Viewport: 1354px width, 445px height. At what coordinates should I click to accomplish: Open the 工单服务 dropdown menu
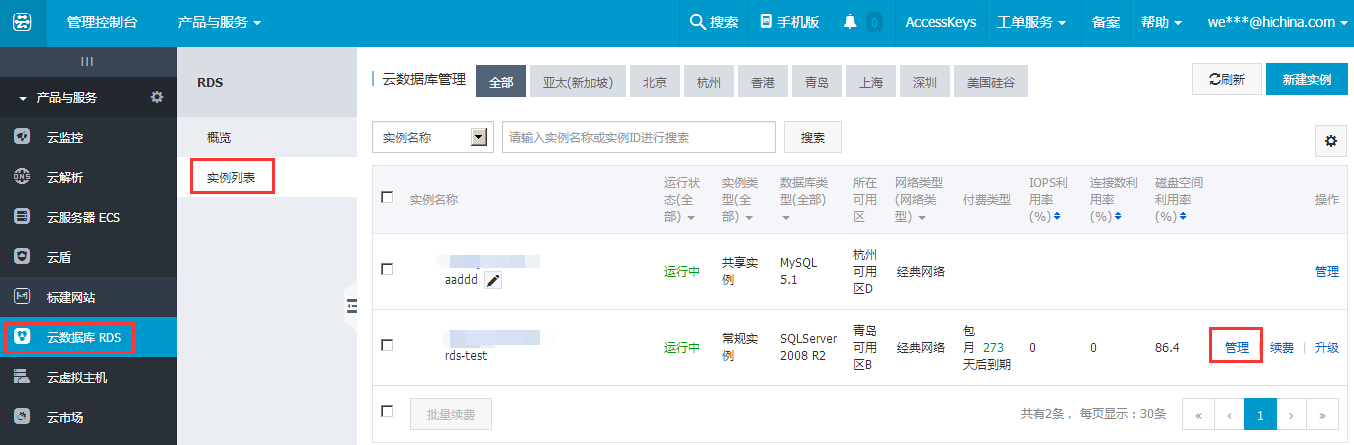(1031, 22)
